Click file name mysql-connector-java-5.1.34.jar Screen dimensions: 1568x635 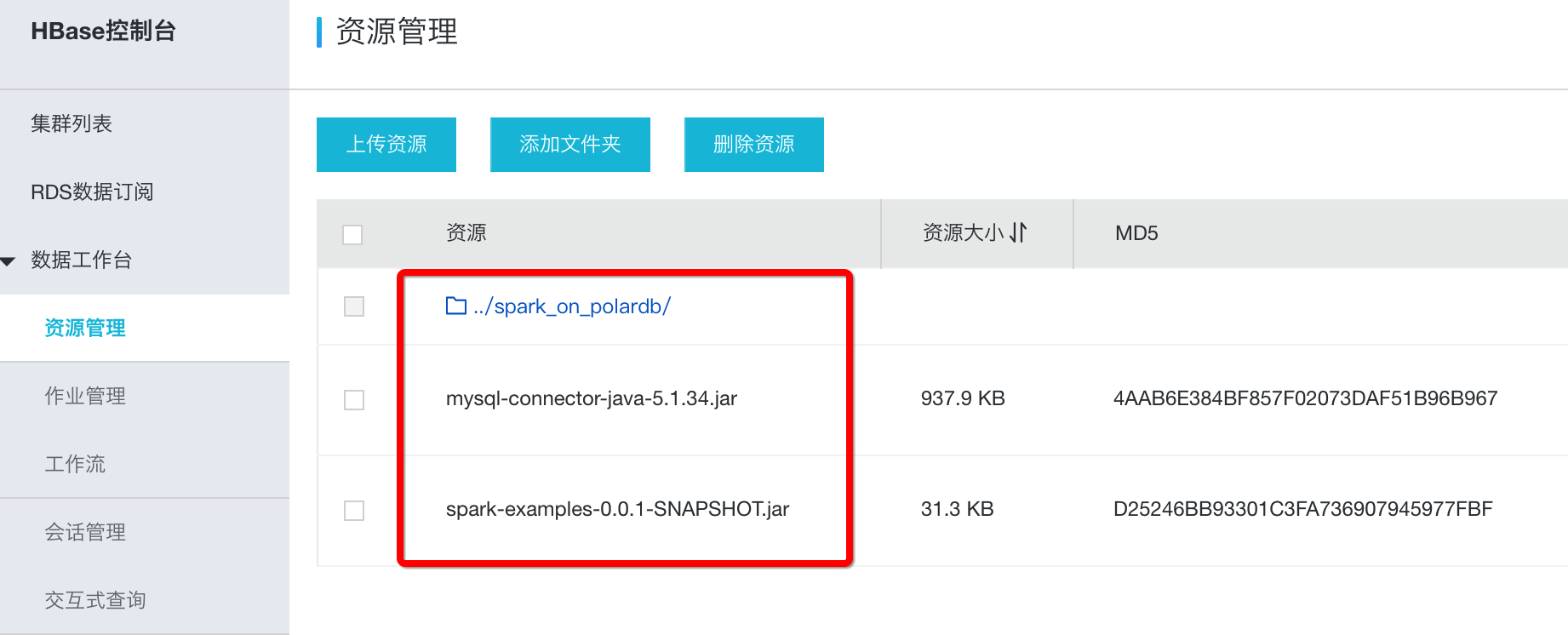coord(592,398)
